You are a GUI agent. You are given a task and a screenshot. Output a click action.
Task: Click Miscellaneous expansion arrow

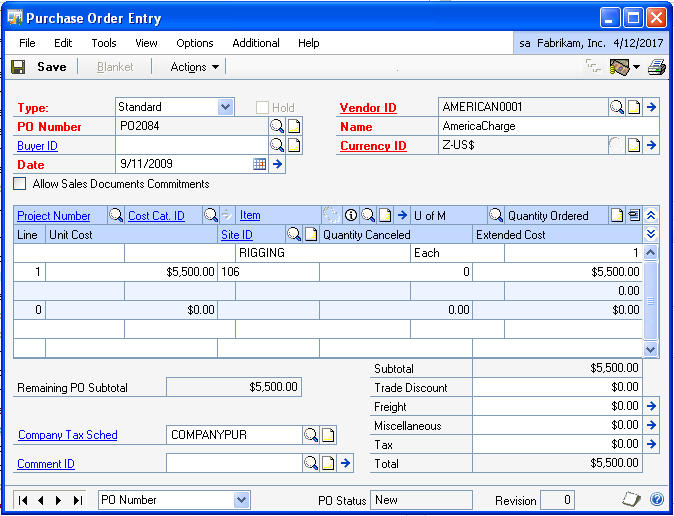(652, 425)
